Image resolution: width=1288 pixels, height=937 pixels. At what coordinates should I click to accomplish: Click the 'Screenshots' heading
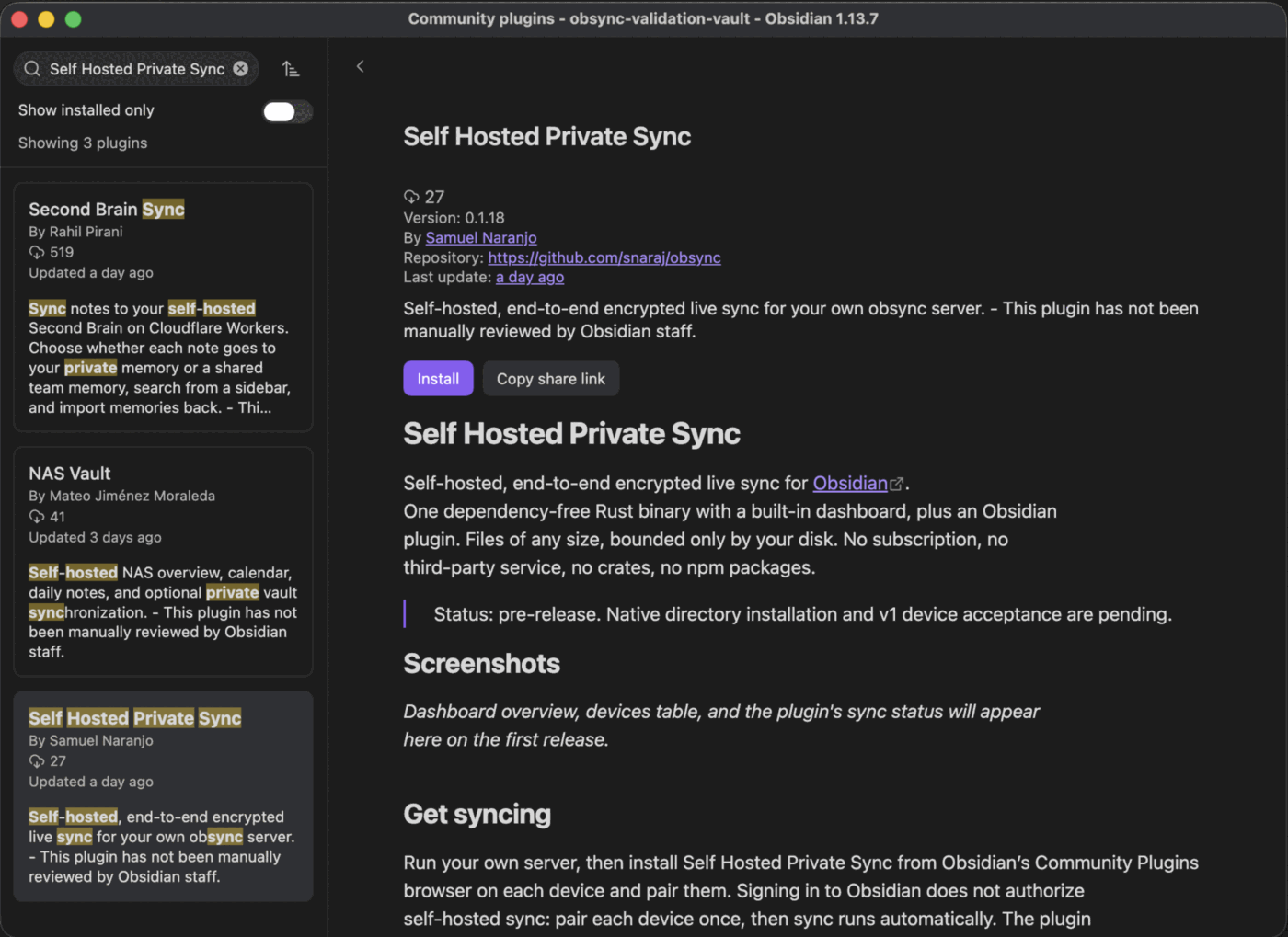click(x=481, y=664)
